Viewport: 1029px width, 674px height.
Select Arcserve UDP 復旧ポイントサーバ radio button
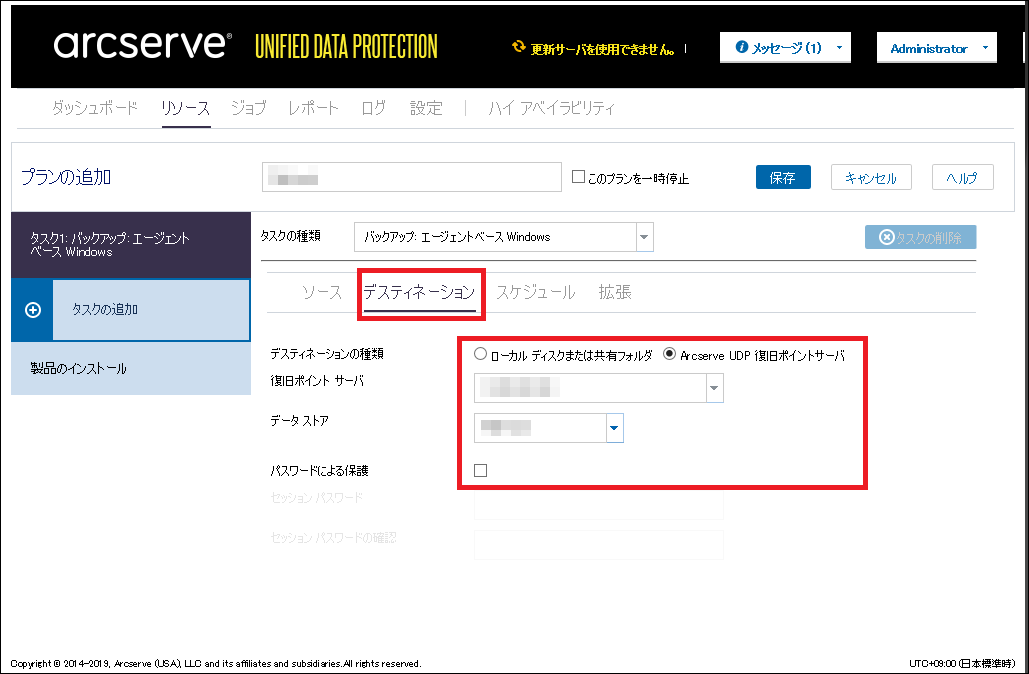point(669,354)
